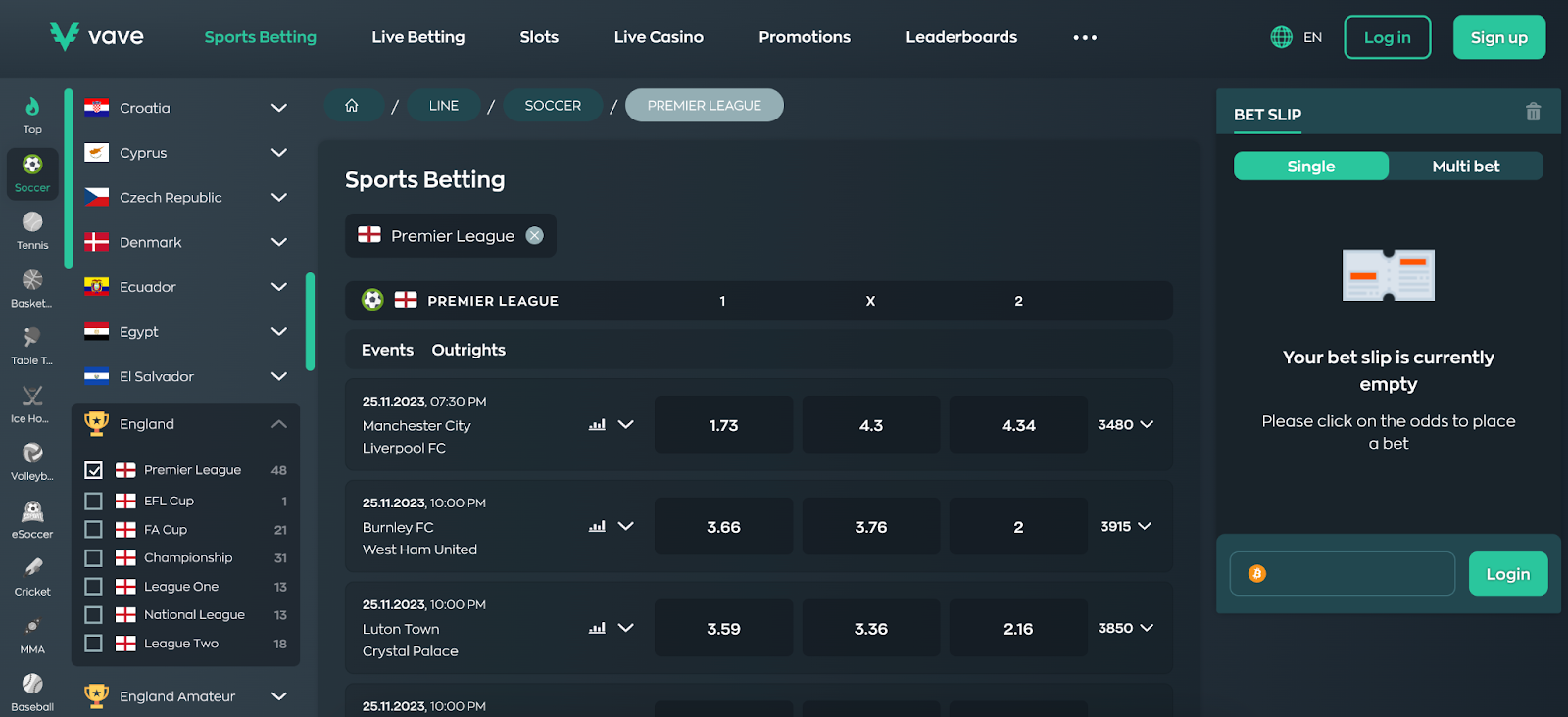Expand the Cyprus country list
The width and height of the screenshot is (1568, 717).
279,153
